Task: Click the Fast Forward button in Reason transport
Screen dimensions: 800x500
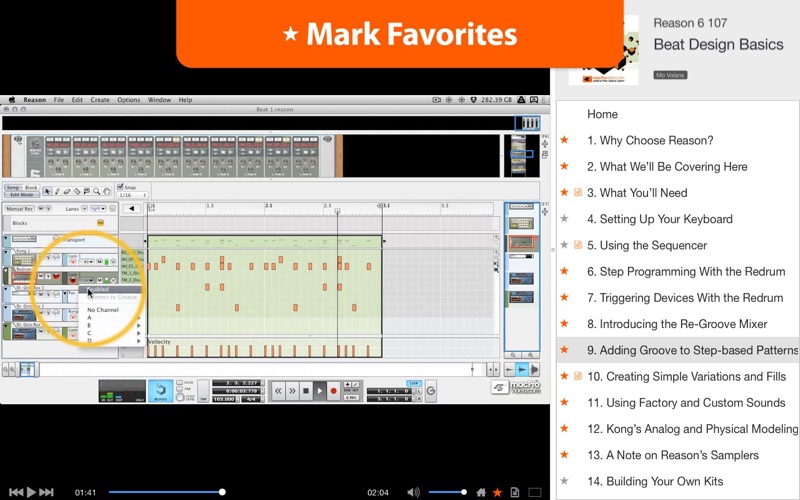Action: coord(292,391)
